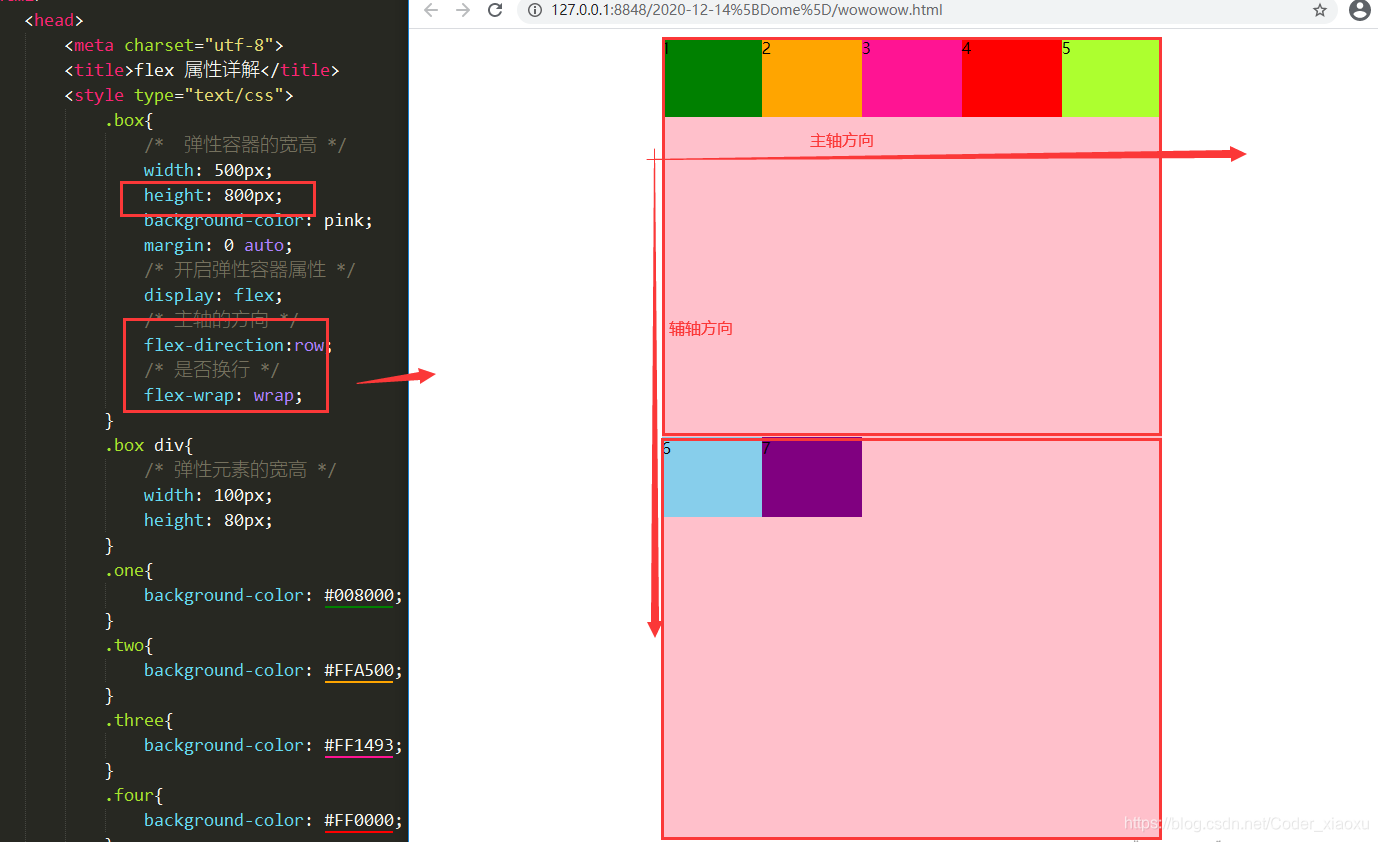
Task: Bookmark this page with the star
Action: point(1320,10)
